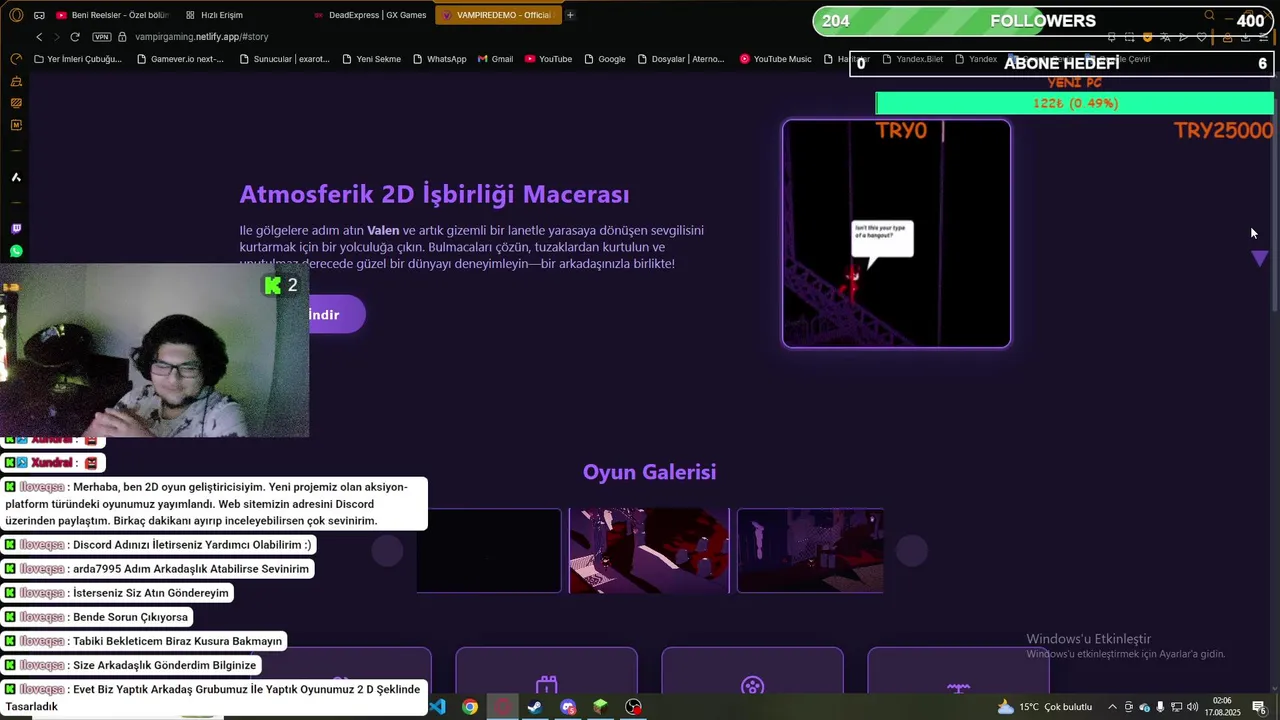Open the dark first gallery image

489,551
